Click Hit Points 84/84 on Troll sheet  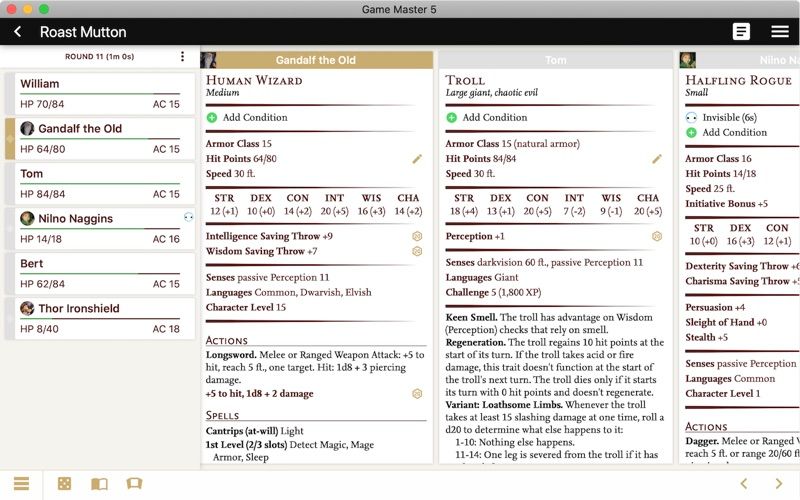(x=481, y=159)
